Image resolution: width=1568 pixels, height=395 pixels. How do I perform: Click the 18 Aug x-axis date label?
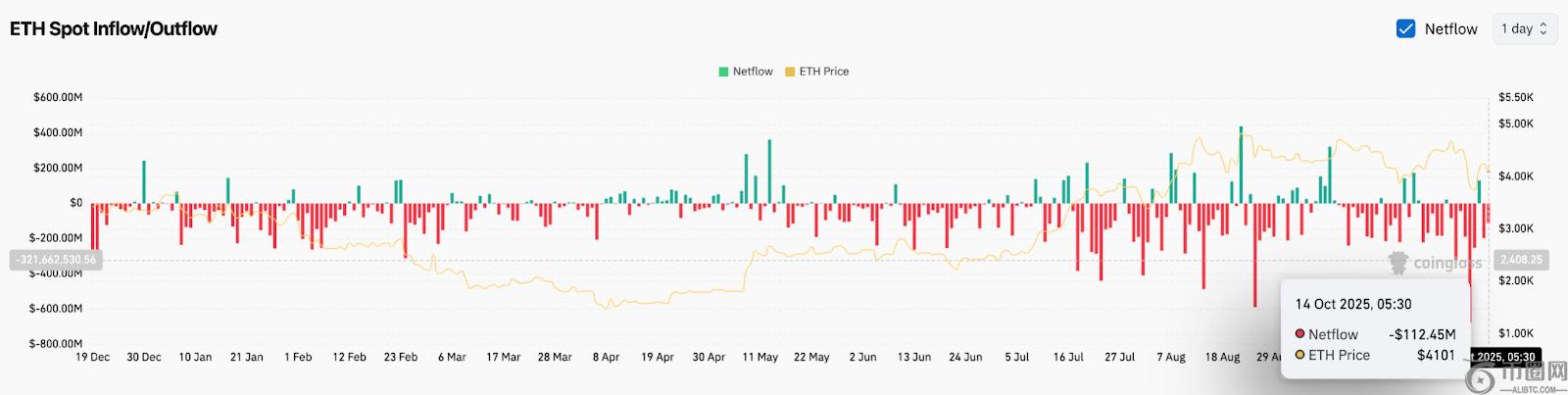click(x=1222, y=357)
